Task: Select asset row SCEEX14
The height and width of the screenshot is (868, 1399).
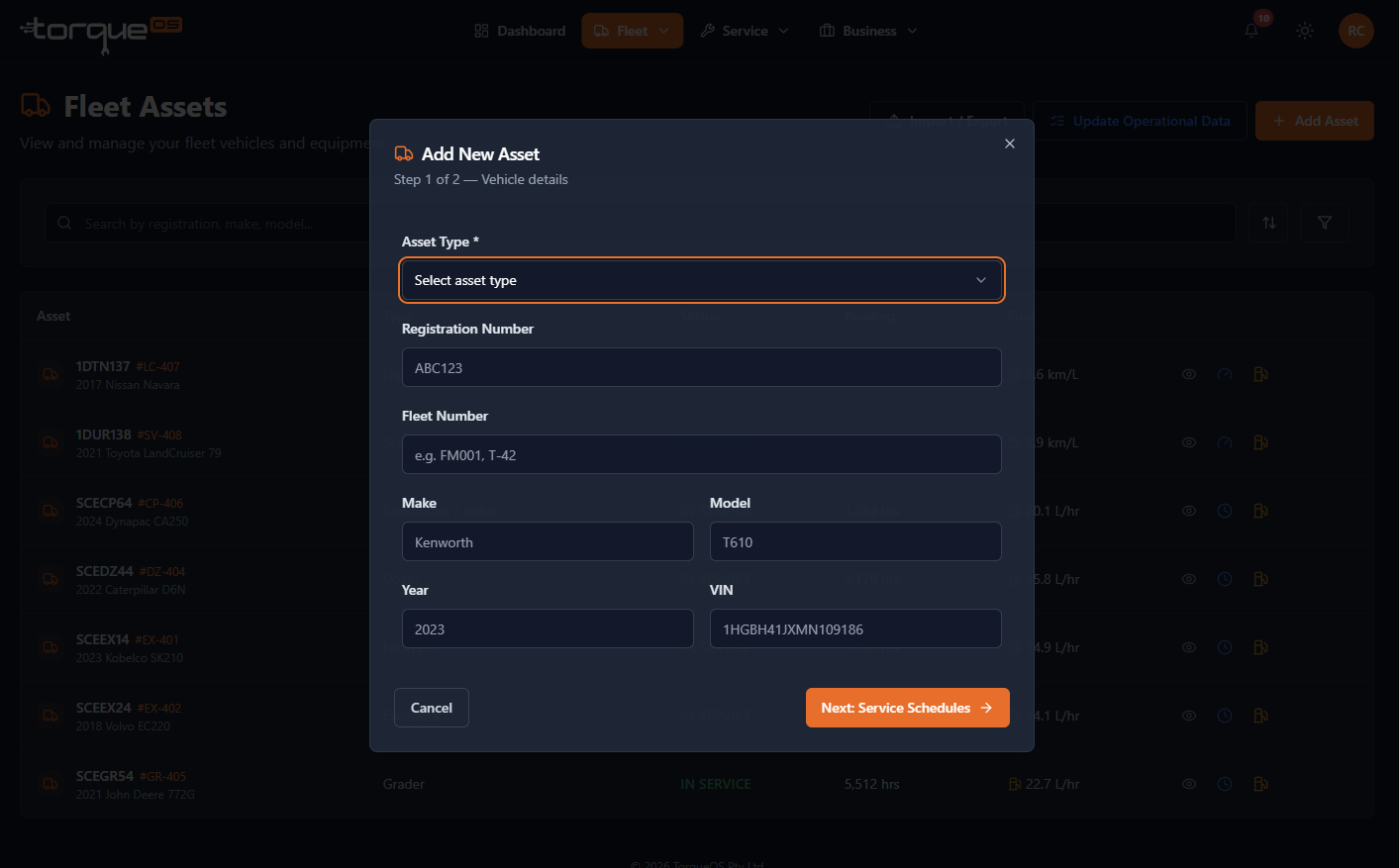Action: pyautogui.click(x=696, y=647)
